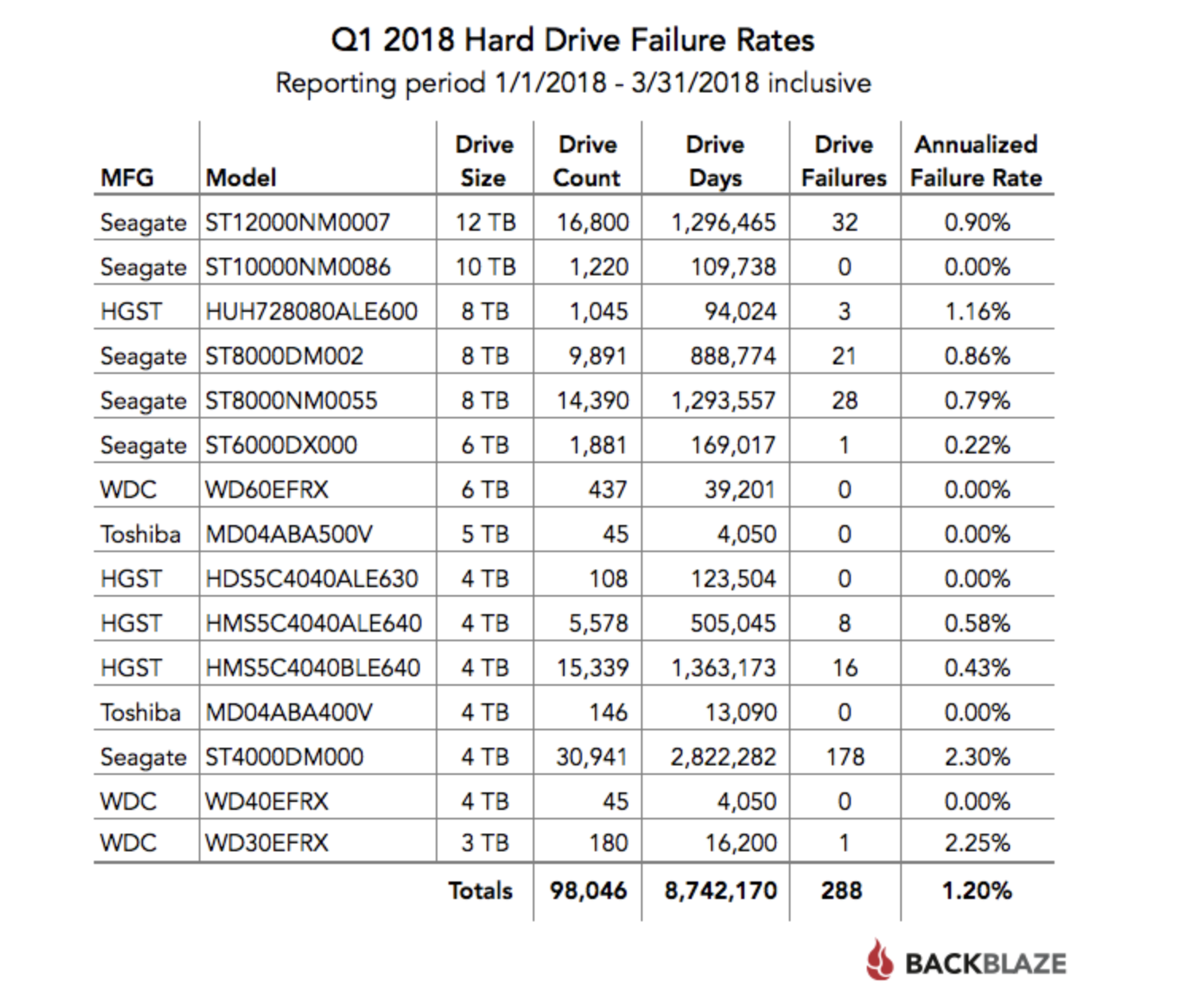Click failure rate 0.90%
The height and width of the screenshot is (1004, 1204).
977,222
